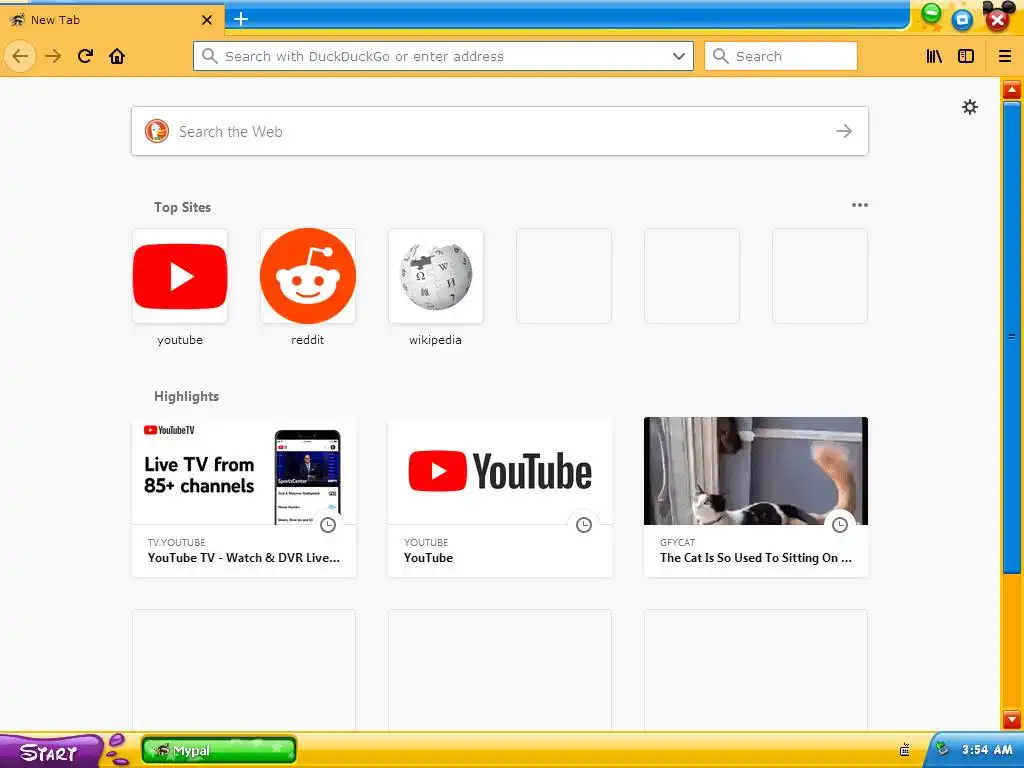Viewport: 1024px width, 768px height.
Task: Close the New Tab tab
Action: pos(207,20)
